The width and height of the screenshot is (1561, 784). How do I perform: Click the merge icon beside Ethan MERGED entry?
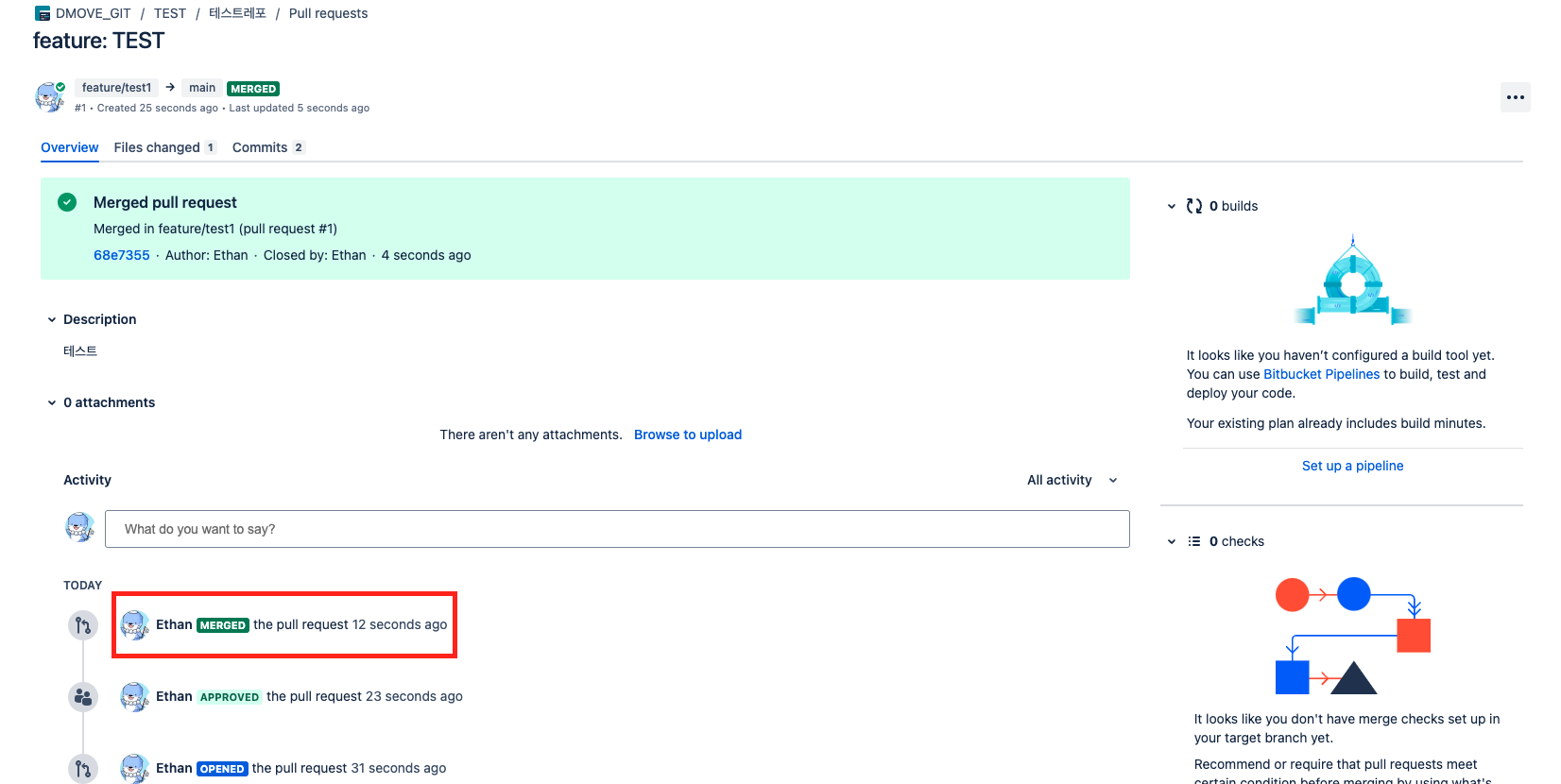pos(83,625)
